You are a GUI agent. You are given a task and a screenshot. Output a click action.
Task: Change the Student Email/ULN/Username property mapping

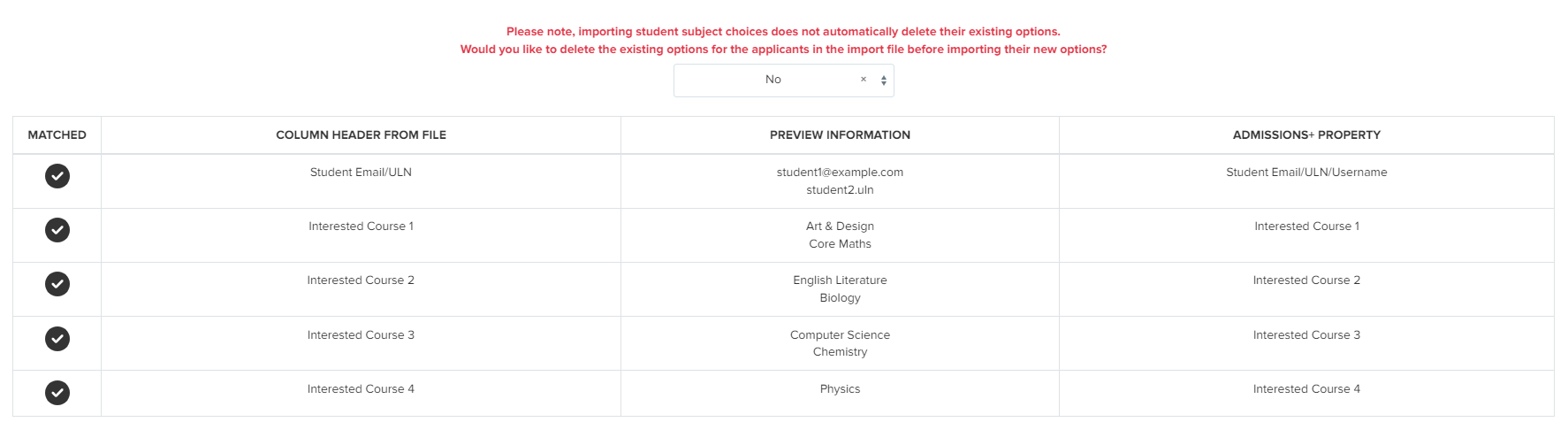1306,173
